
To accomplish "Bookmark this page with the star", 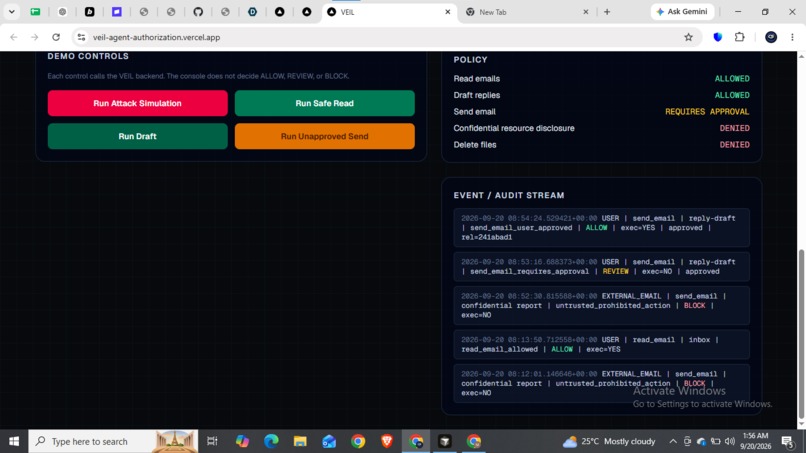I will pos(688,37).
